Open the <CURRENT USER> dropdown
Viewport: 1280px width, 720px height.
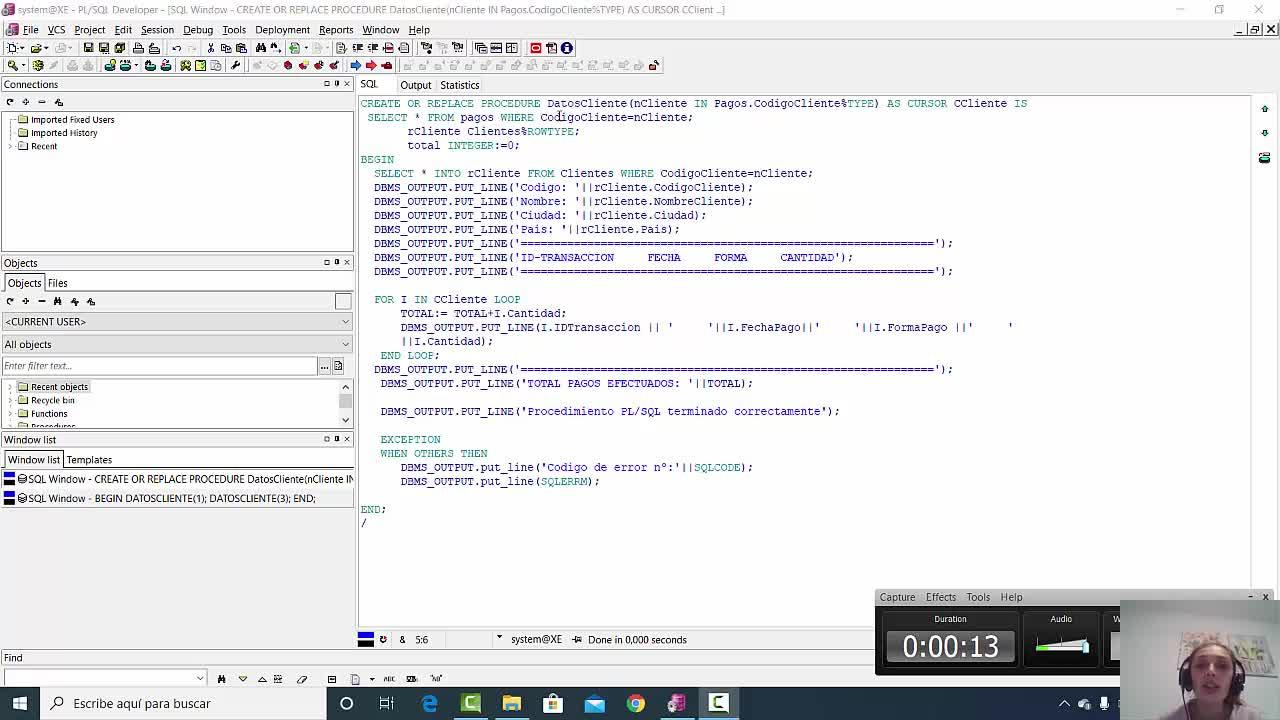[177, 322]
